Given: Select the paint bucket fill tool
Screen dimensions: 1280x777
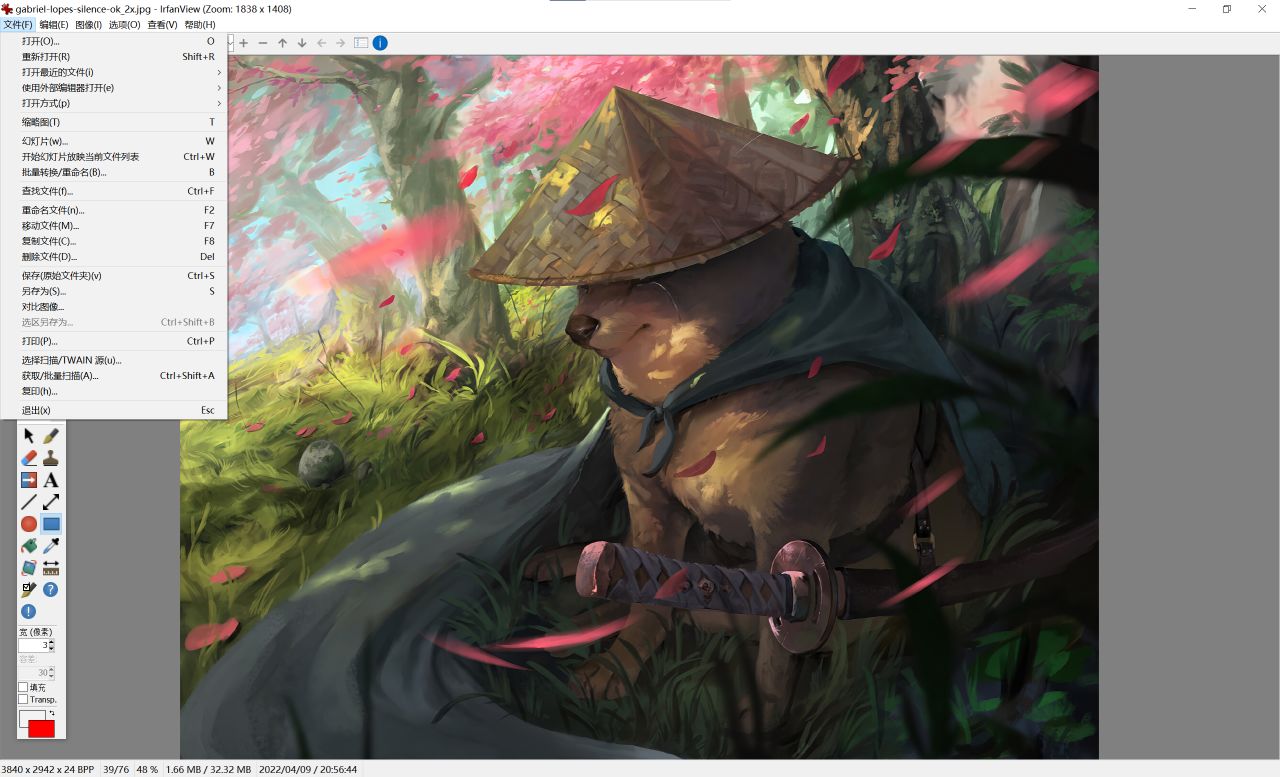Looking at the screenshot, I should pos(29,546).
